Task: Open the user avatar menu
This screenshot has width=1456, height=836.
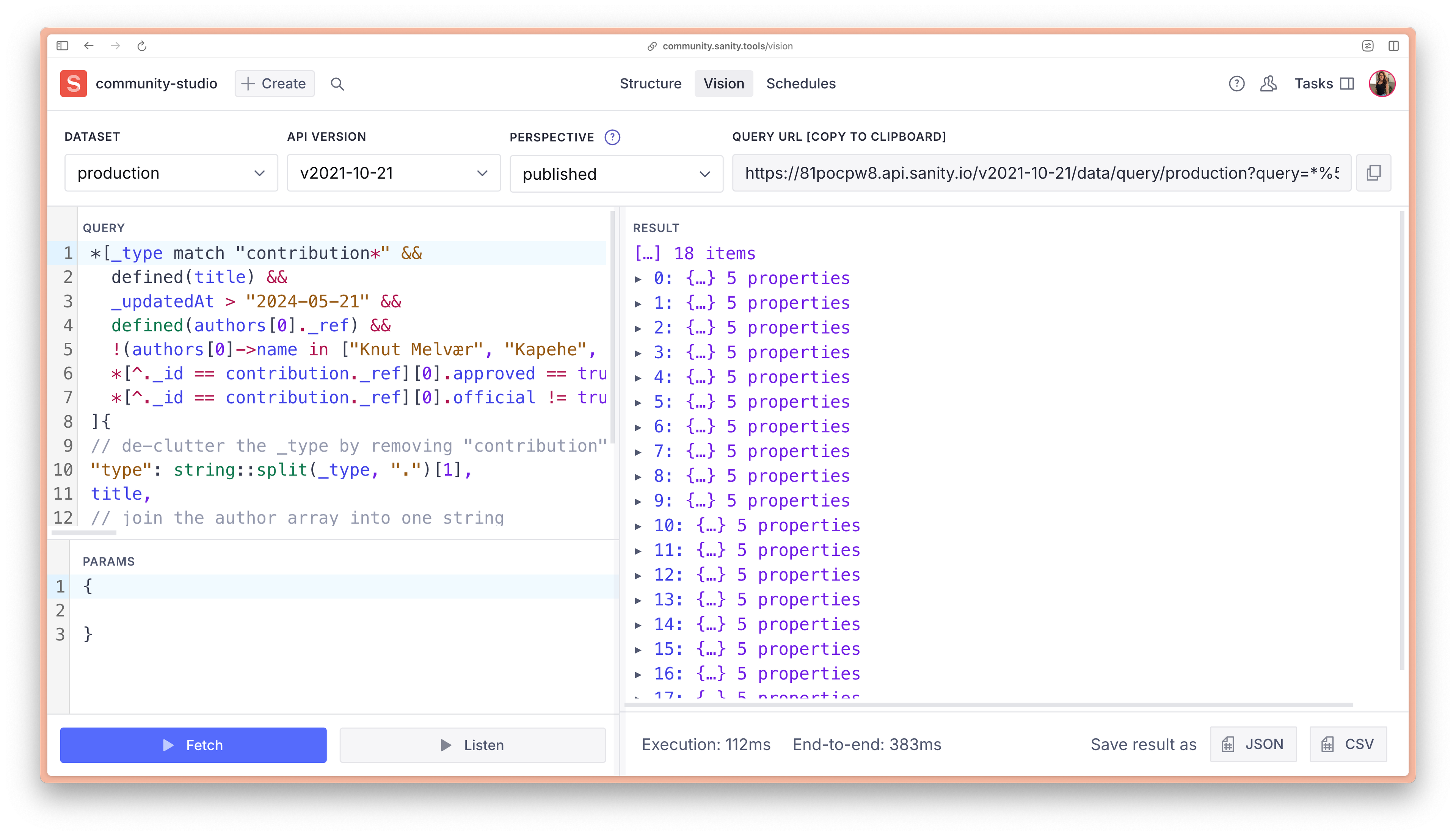Action: 1382,84
